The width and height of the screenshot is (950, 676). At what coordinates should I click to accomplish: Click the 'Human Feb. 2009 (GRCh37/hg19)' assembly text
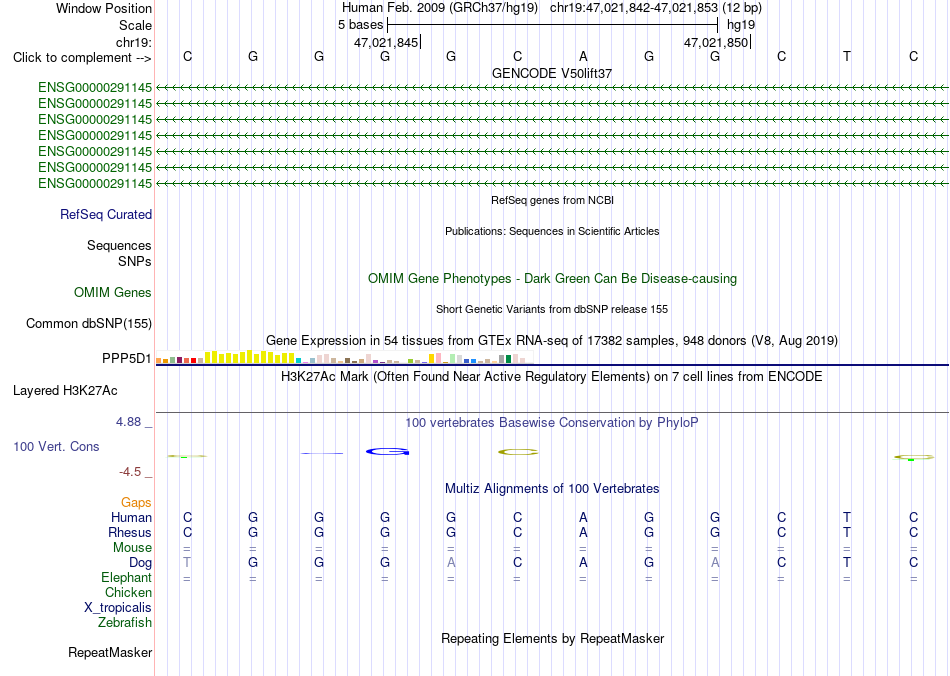pos(440,8)
